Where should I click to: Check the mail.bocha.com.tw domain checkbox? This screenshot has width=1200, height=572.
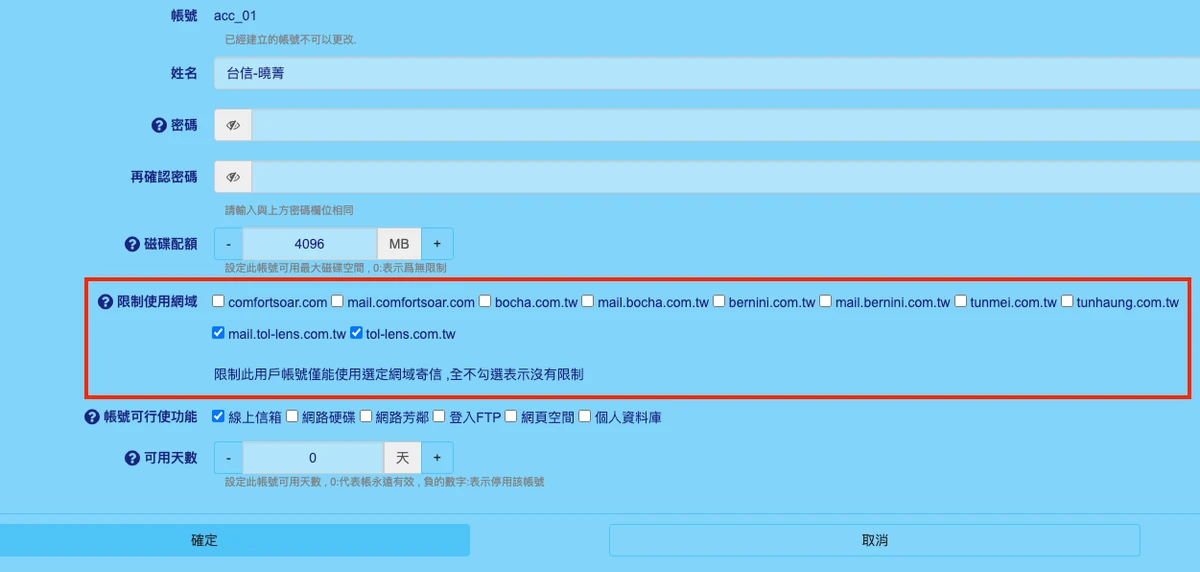click(x=588, y=301)
